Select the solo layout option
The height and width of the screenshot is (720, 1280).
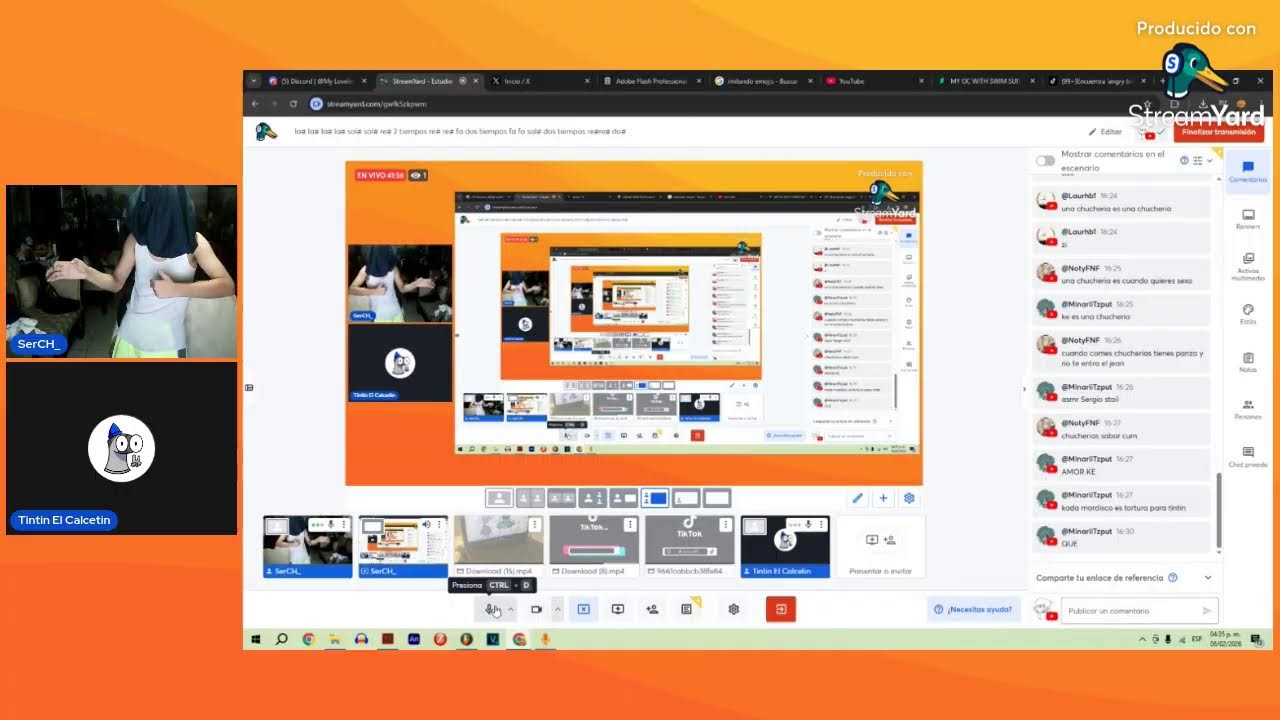(x=498, y=498)
